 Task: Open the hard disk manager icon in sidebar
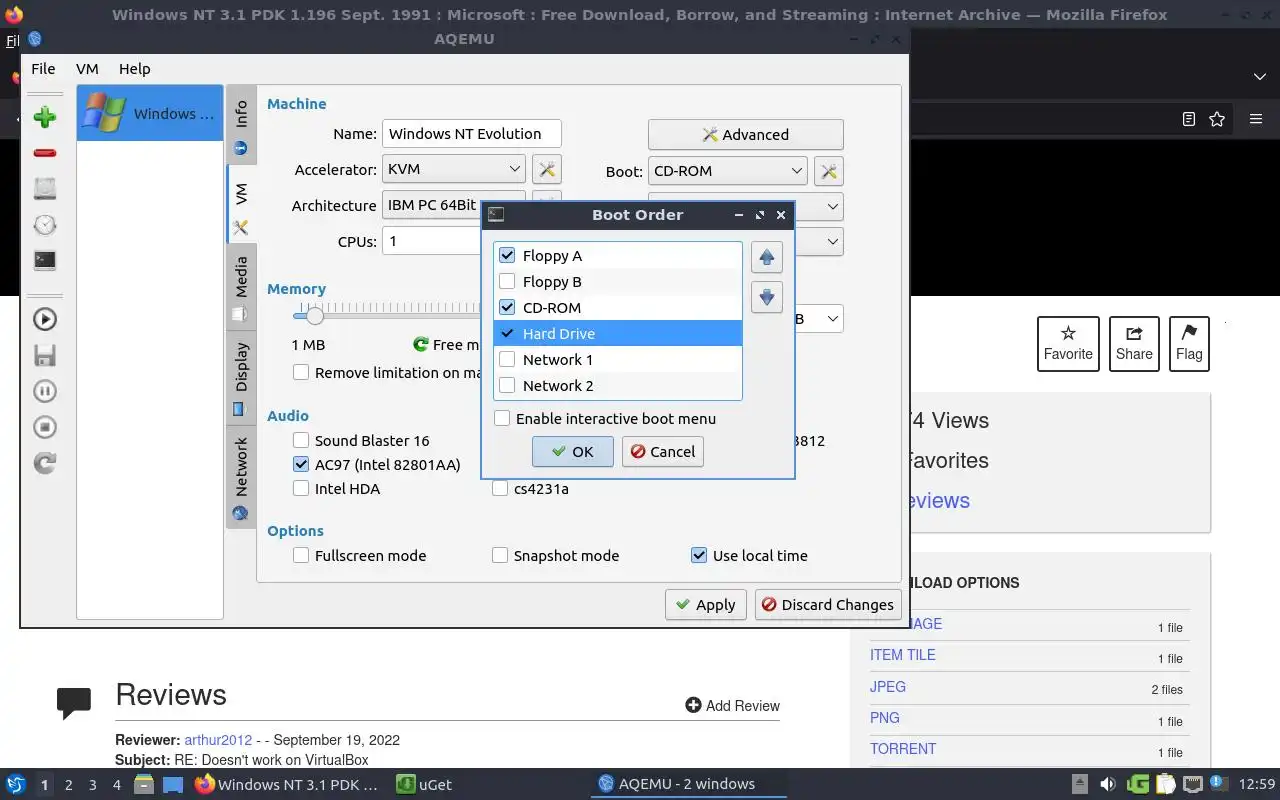[45, 188]
